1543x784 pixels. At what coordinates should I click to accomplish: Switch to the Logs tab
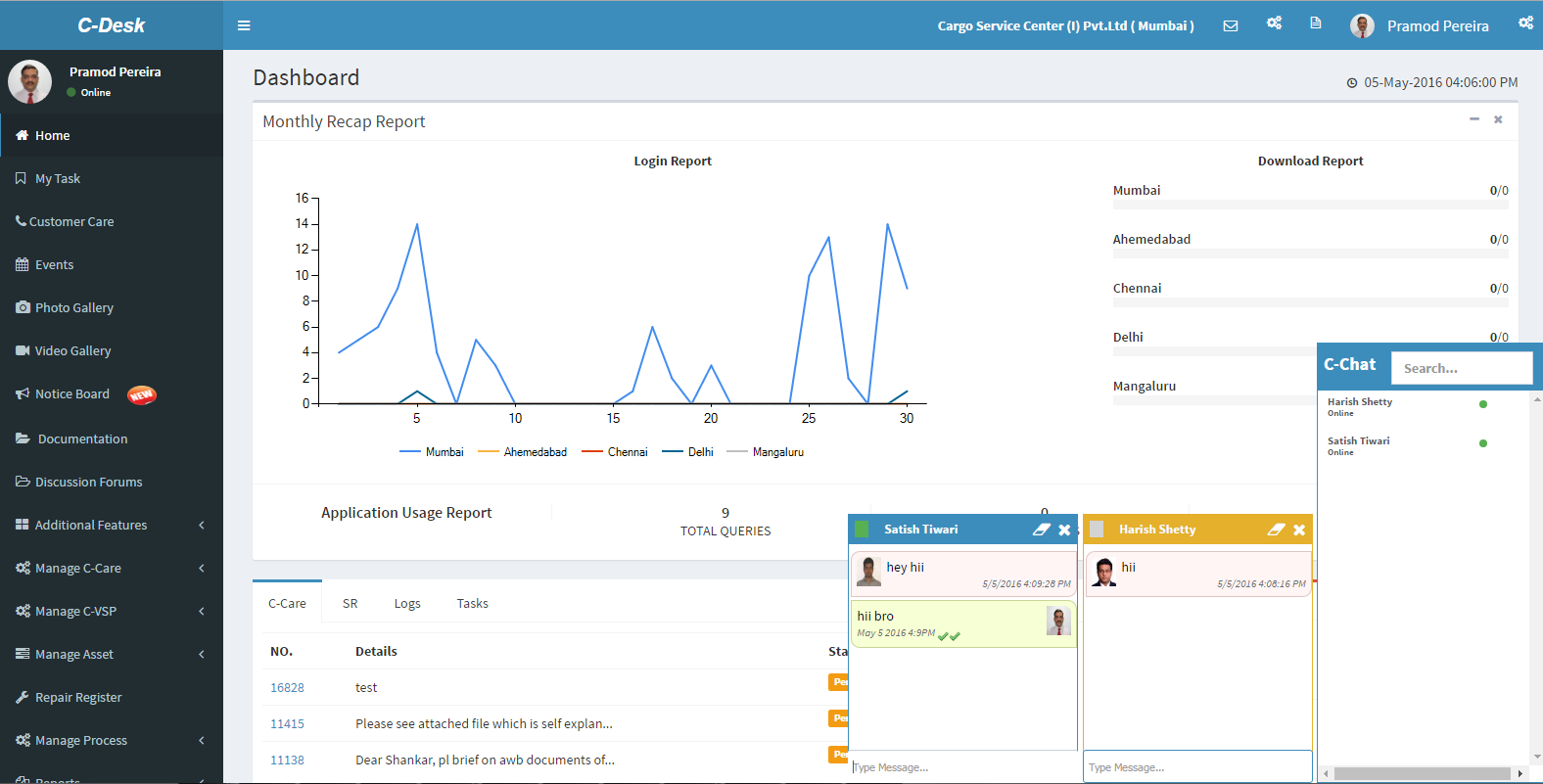407,603
